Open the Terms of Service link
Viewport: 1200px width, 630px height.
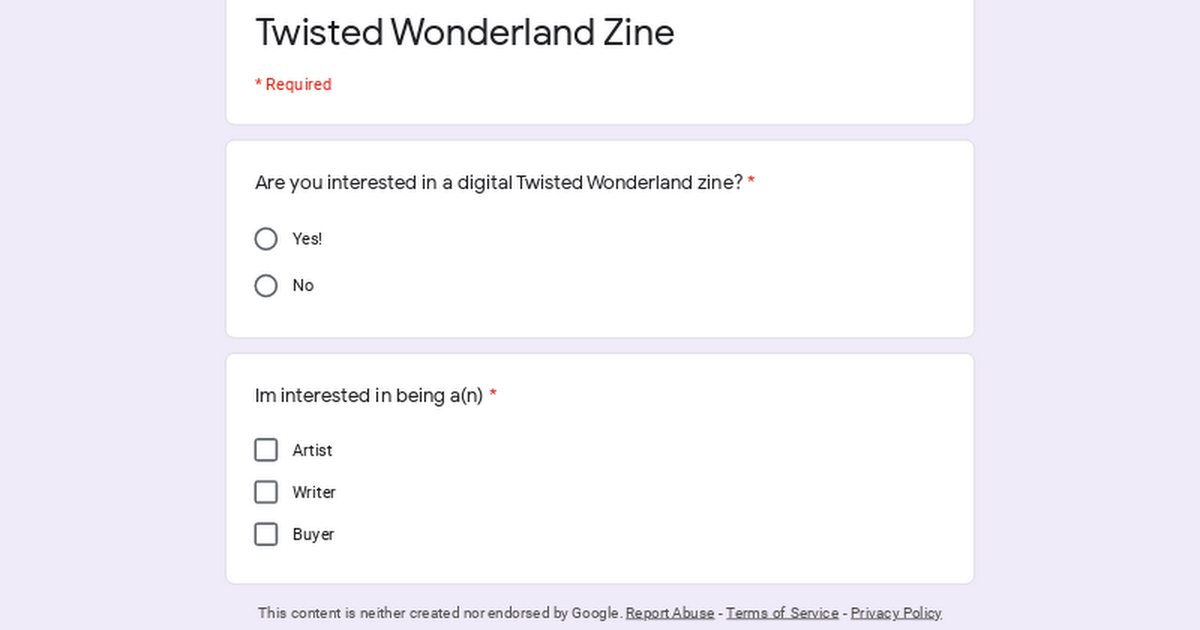point(782,613)
